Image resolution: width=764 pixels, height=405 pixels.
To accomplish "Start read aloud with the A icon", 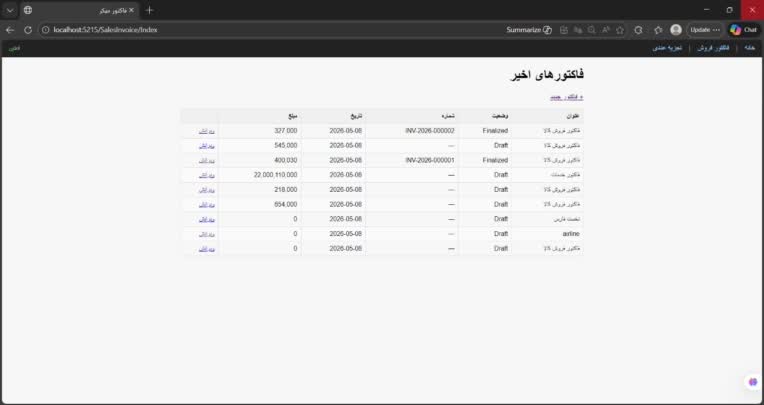I will 606,30.
